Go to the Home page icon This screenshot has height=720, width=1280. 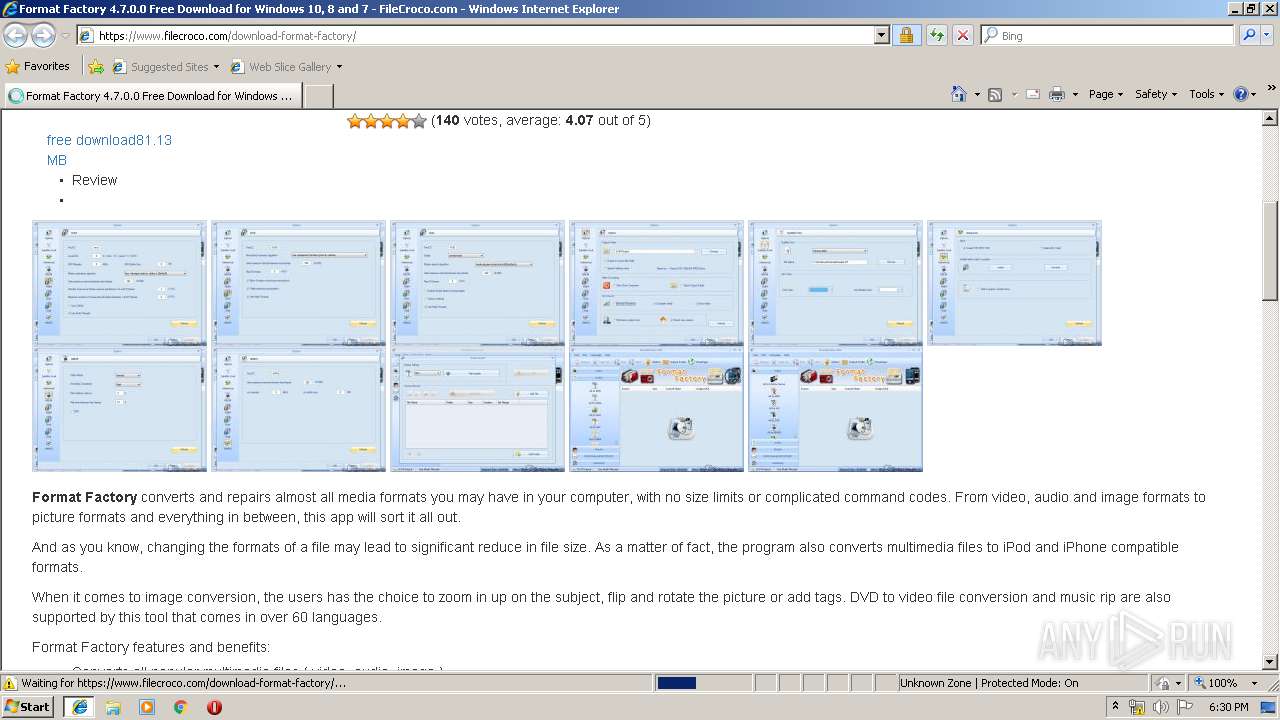coord(959,94)
